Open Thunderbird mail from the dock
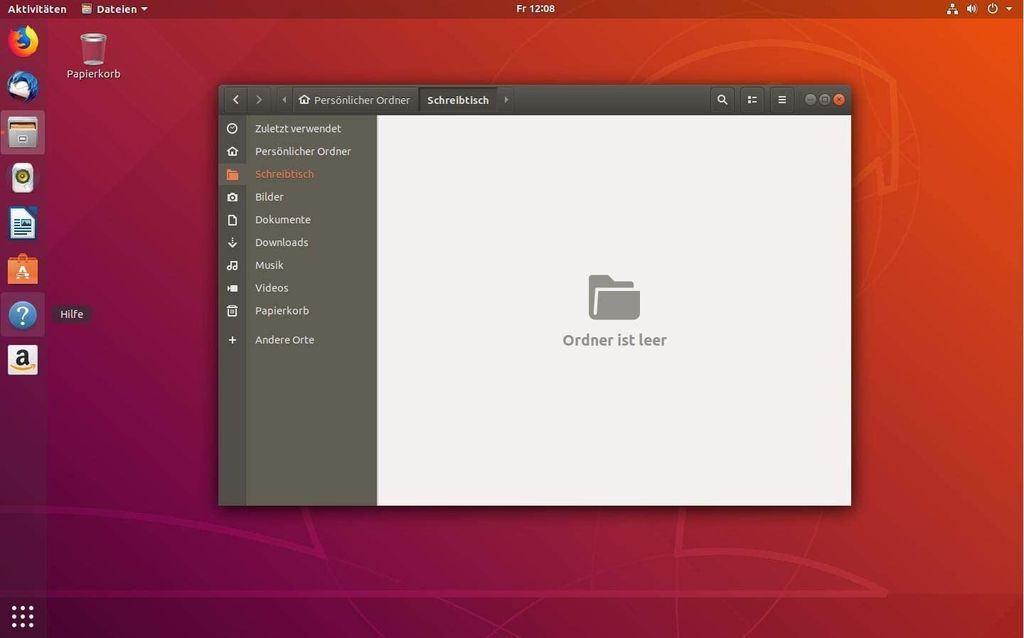The image size is (1024, 638). tap(22, 87)
